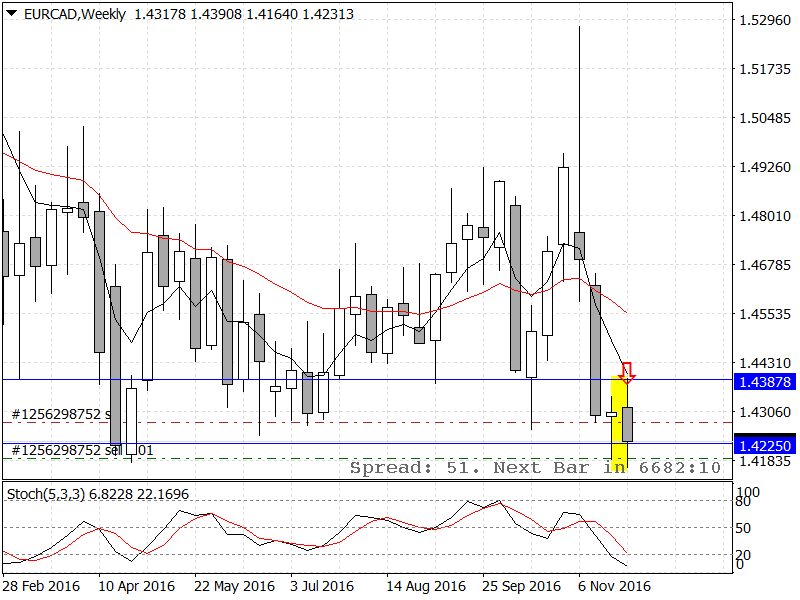Click the 1.45535 price scale value
800x600 pixels.
pyautogui.click(x=765, y=314)
